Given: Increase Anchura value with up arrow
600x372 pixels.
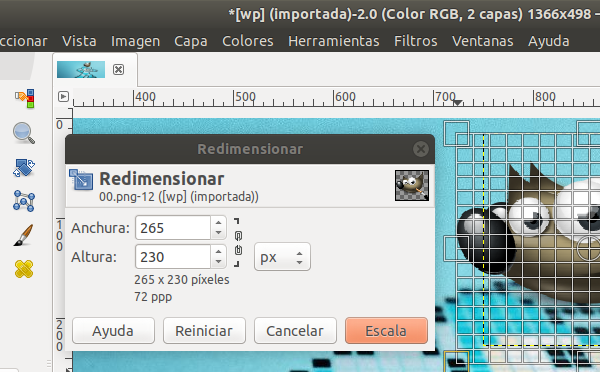Looking at the screenshot, I should tap(218, 223).
